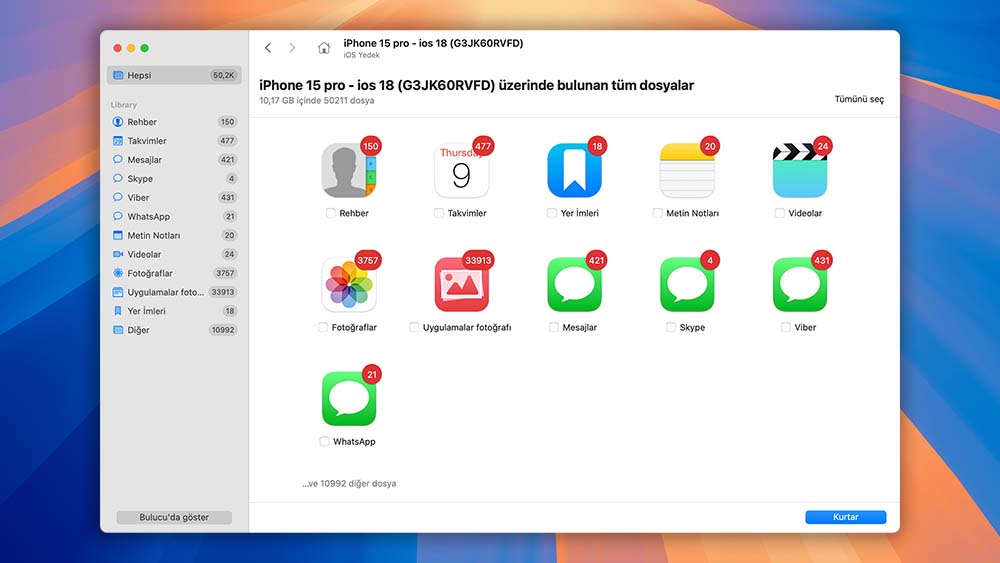This screenshot has height=563, width=1000.
Task: Click the green zoom window button
Action: click(145, 48)
